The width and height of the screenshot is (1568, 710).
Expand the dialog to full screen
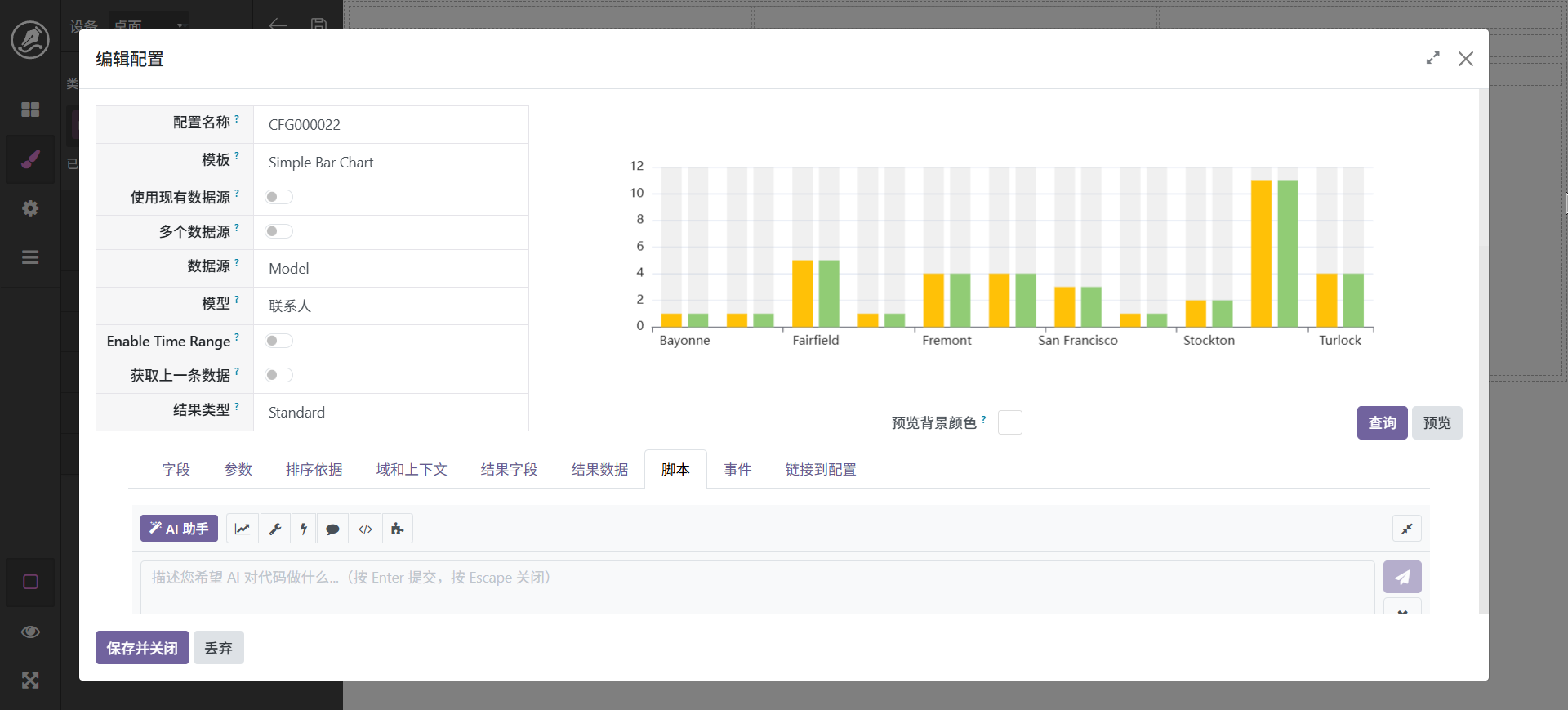click(1432, 59)
